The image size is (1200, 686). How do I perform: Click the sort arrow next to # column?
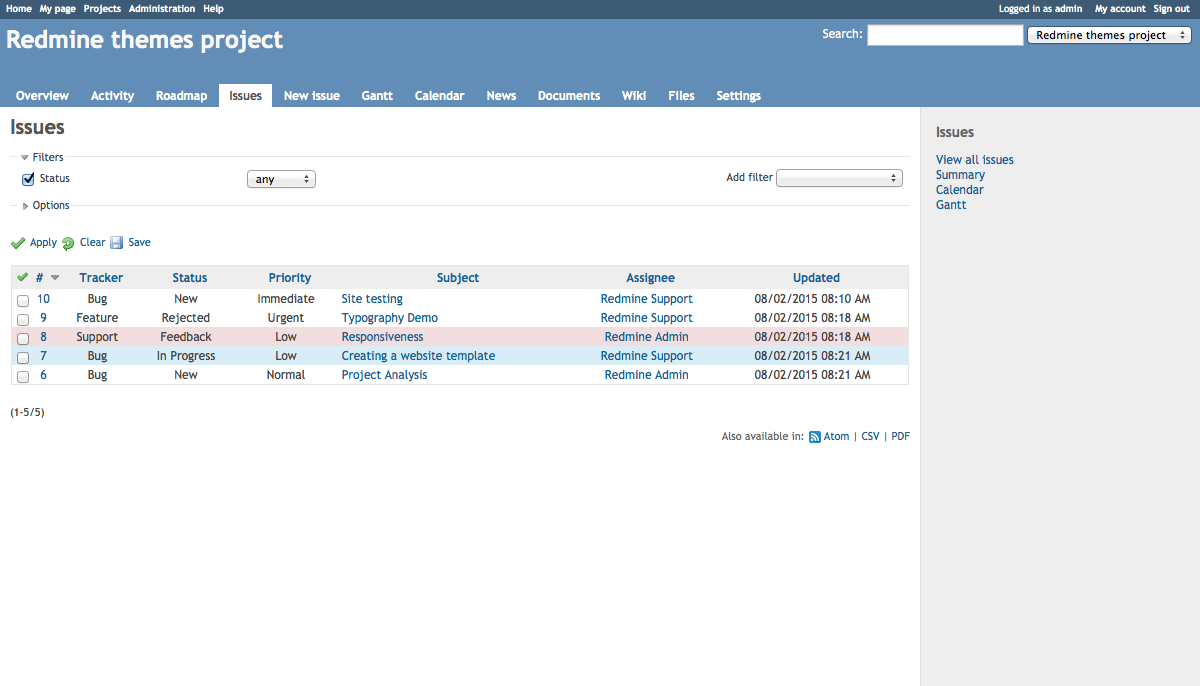(55, 278)
